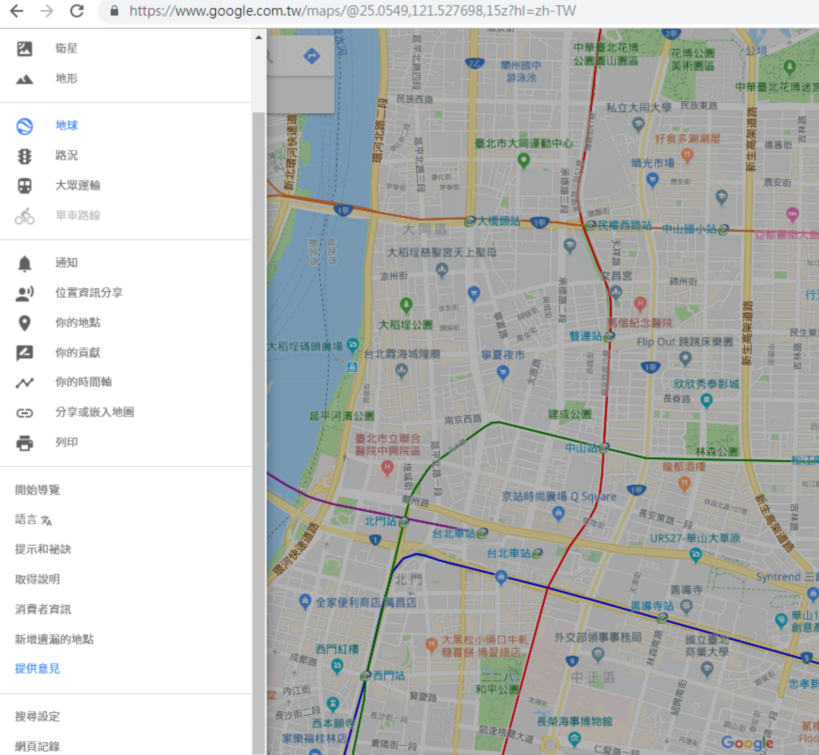Switch to the 地形 terrain layer icon
Image resolution: width=819 pixels, height=755 pixels.
pyautogui.click(x=25, y=79)
